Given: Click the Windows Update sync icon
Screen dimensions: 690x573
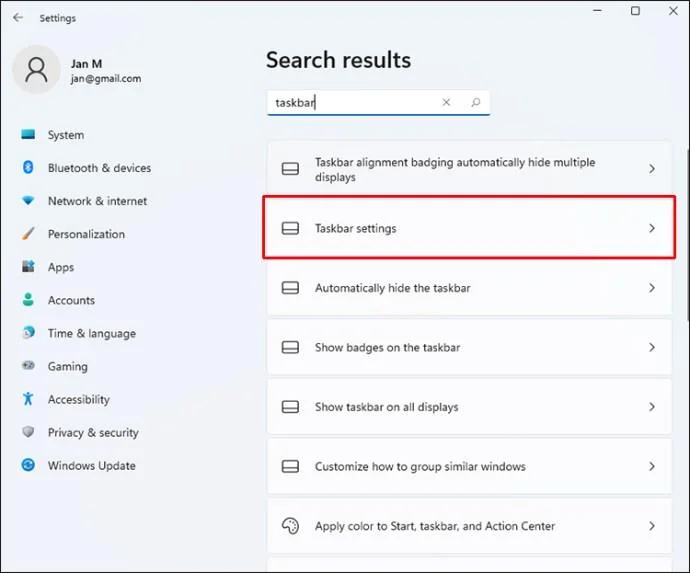Looking at the screenshot, I should (28, 465).
